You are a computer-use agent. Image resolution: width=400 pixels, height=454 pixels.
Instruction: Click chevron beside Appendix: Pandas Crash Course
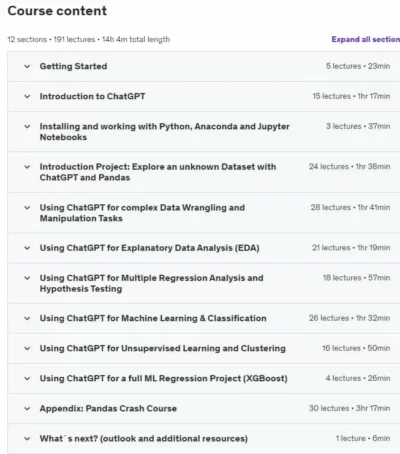click(27, 409)
